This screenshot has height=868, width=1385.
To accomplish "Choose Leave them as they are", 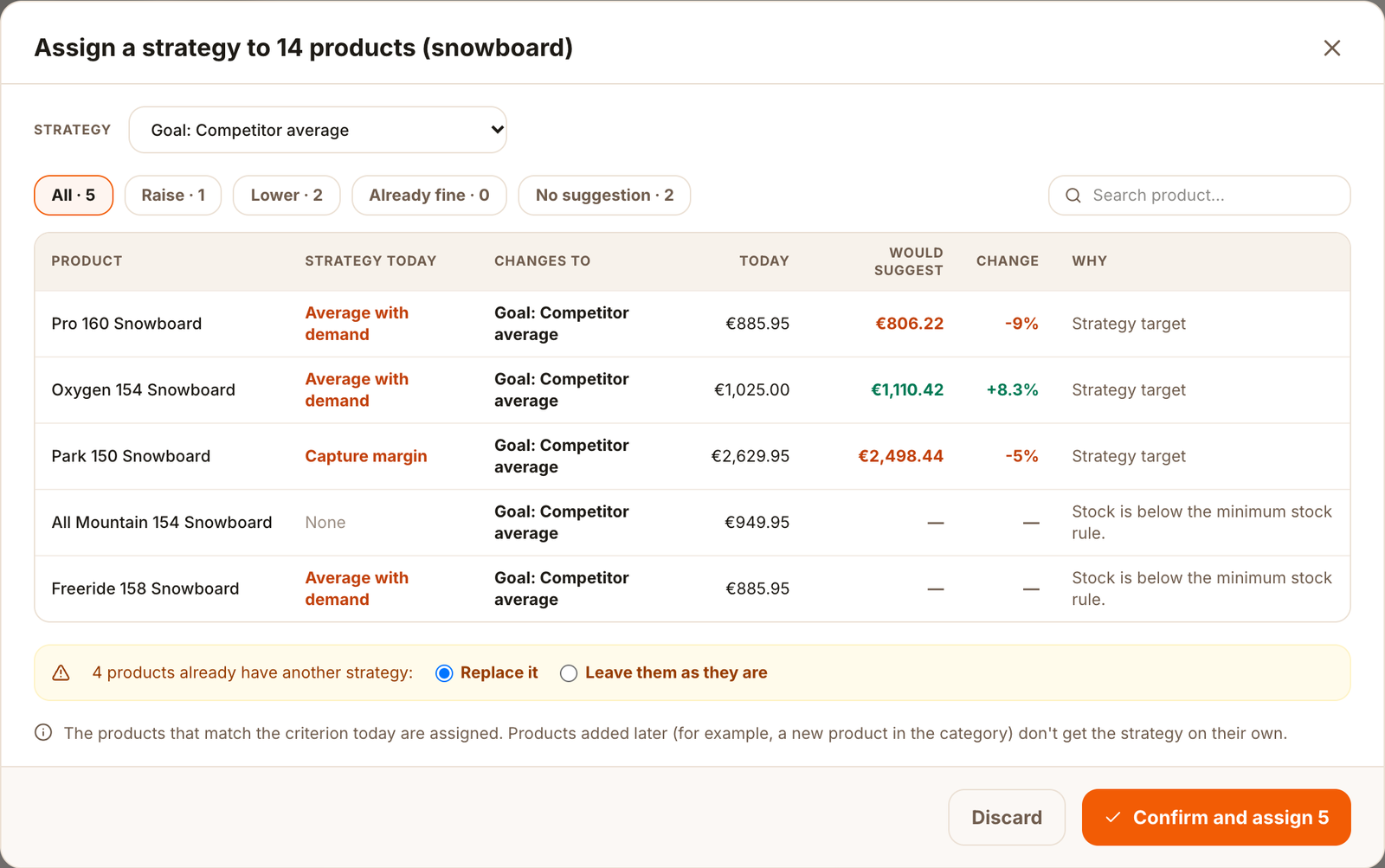I will (569, 673).
